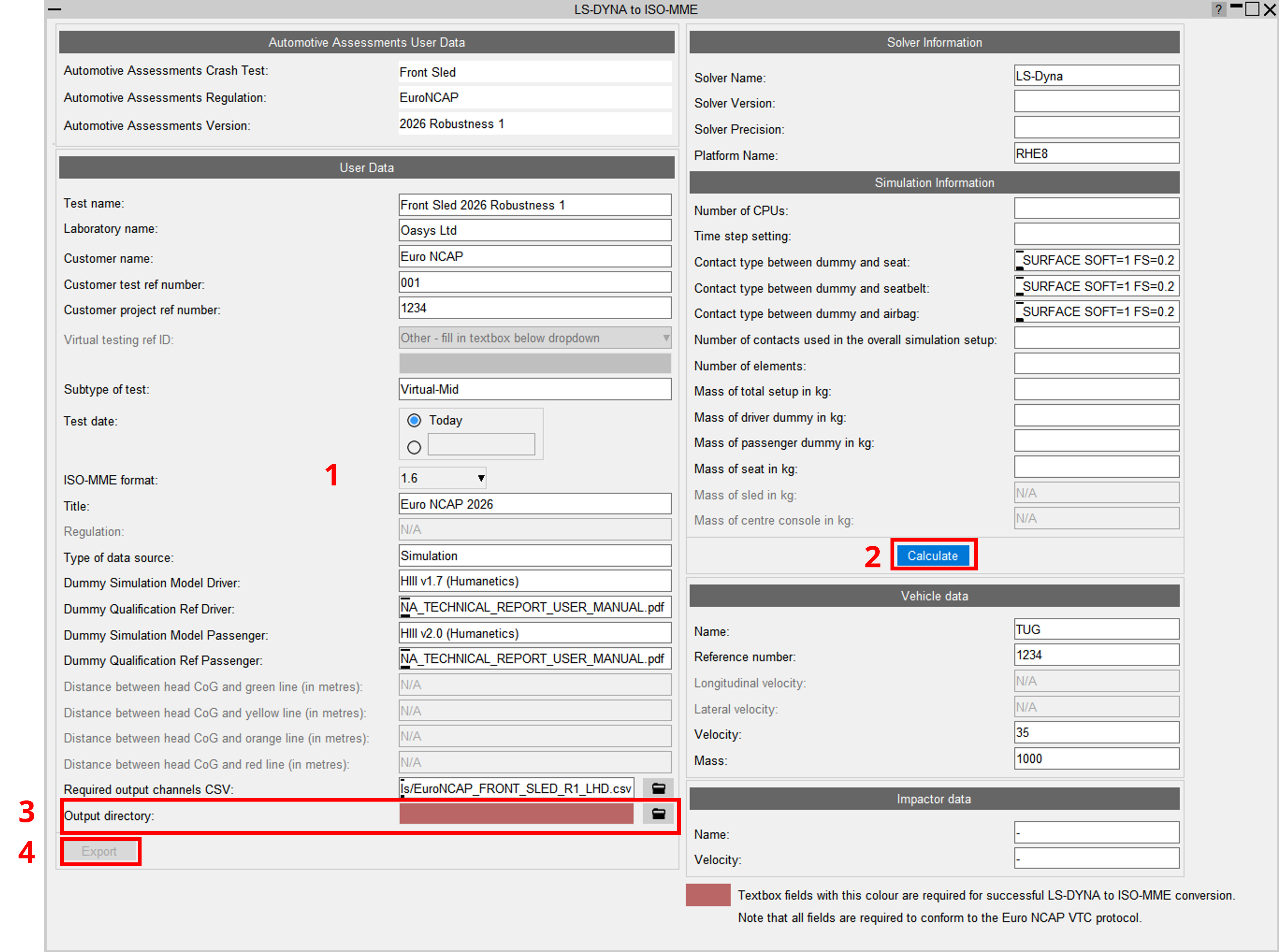Click the Number of CPUs field
This screenshot has width=1279, height=952.
(1097, 208)
